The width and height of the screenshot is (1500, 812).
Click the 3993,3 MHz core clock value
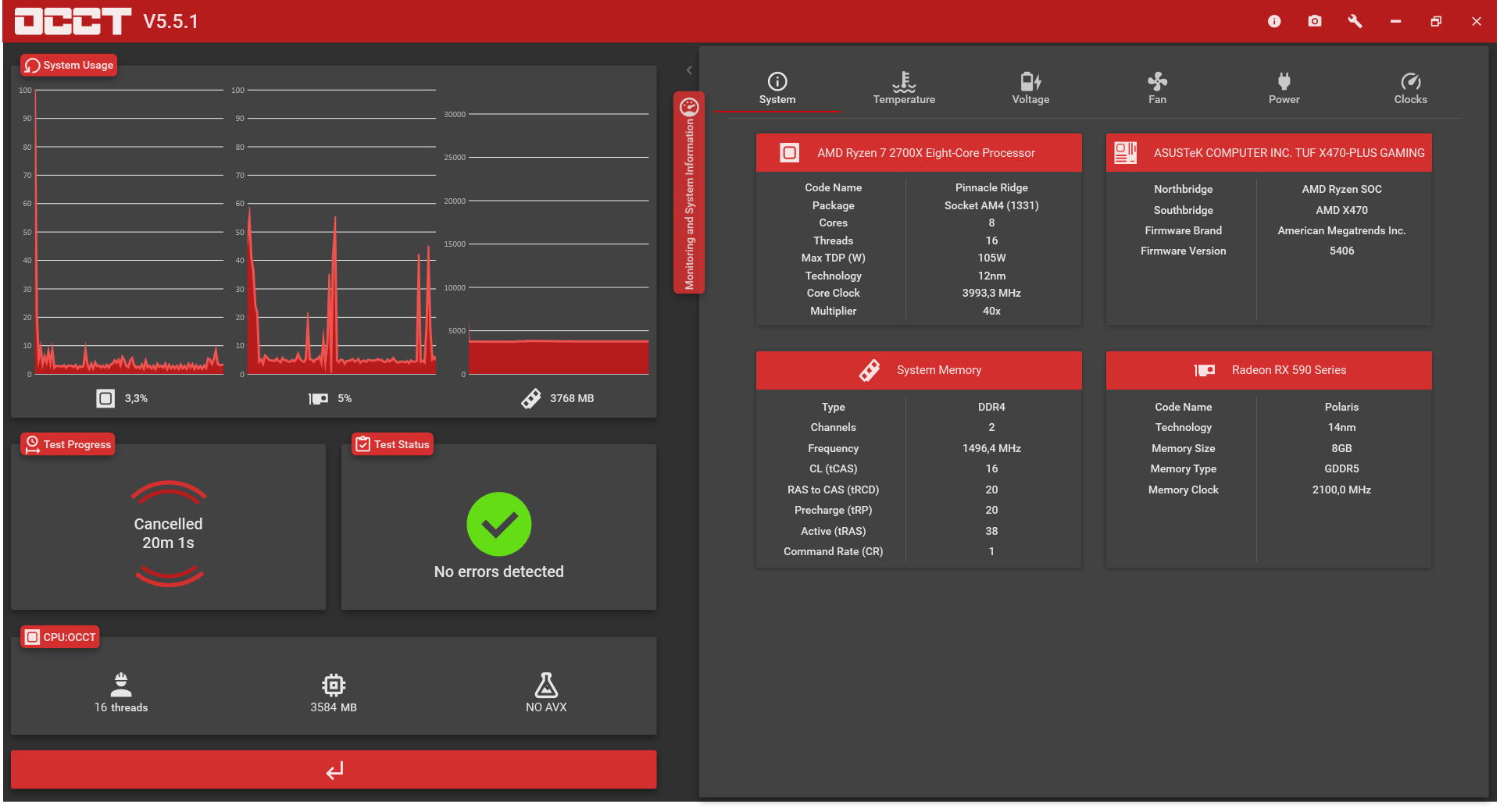click(x=991, y=293)
